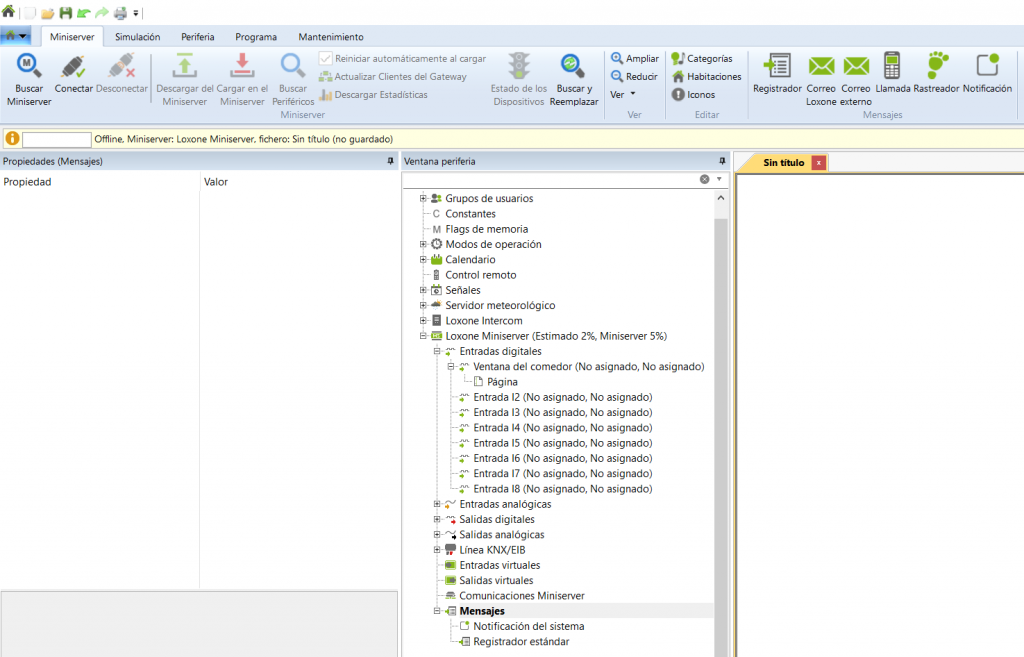Image resolution: width=1024 pixels, height=657 pixels.
Task: Enable Reiniciar automáticamente al cargar
Action: 325,58
